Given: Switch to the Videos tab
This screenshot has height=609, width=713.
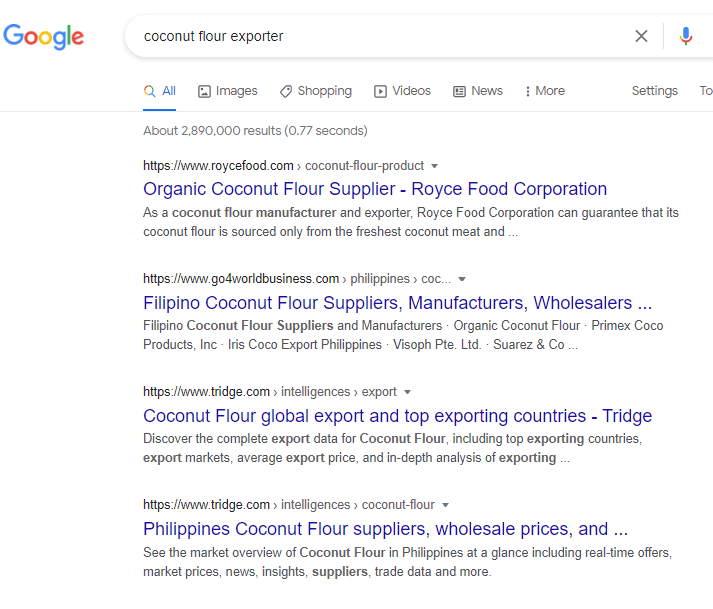Looking at the screenshot, I should click(402, 91).
